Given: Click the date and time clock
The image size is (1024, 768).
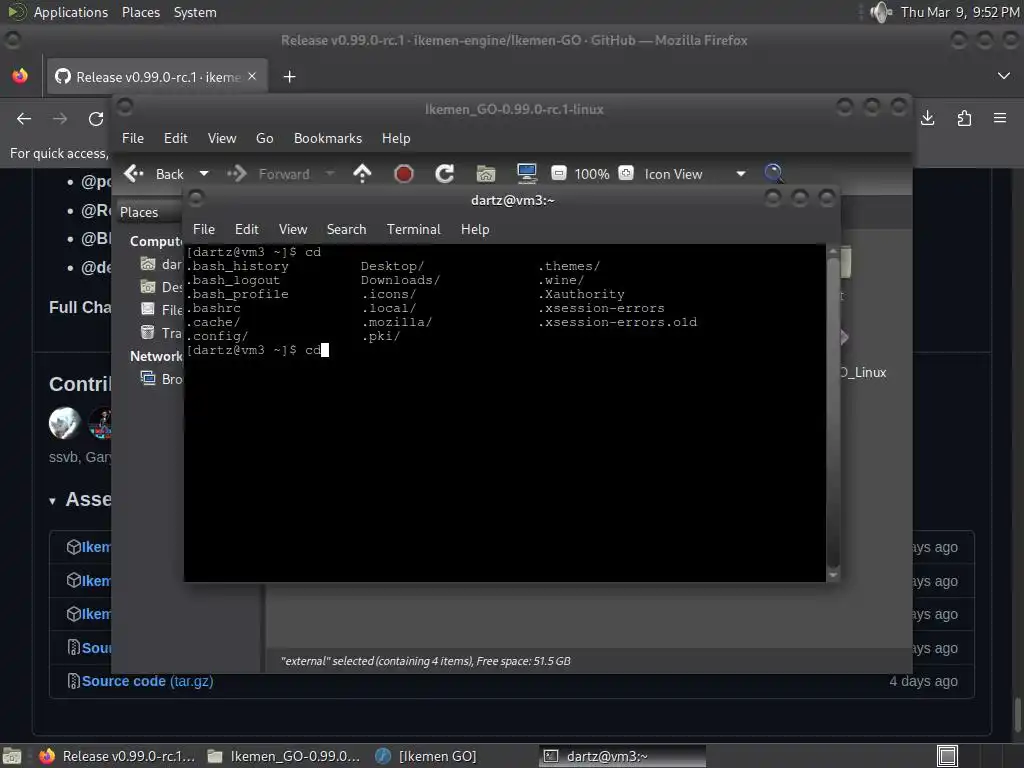Looking at the screenshot, I should (x=959, y=12).
